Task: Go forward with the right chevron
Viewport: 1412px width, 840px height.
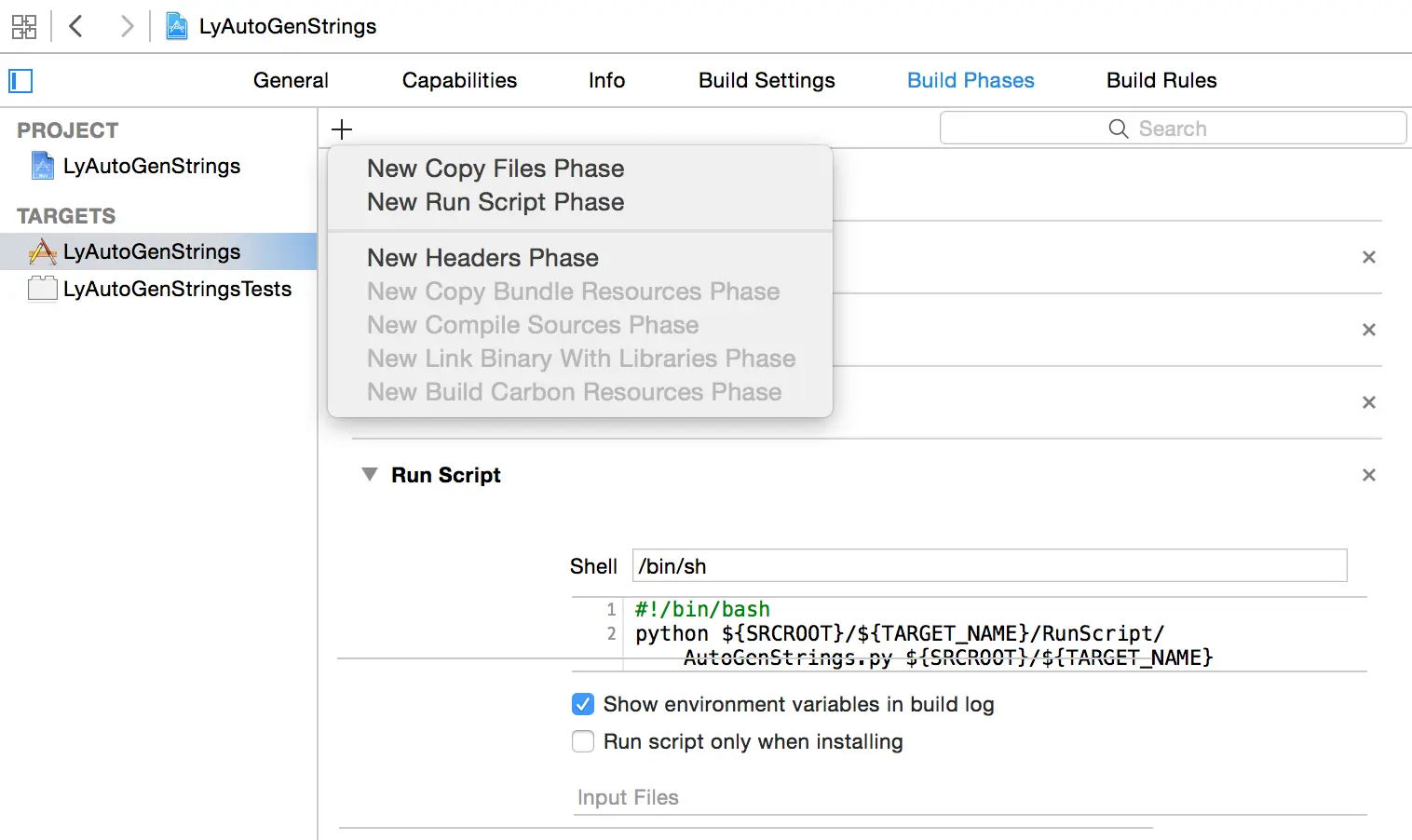Action: point(127,26)
